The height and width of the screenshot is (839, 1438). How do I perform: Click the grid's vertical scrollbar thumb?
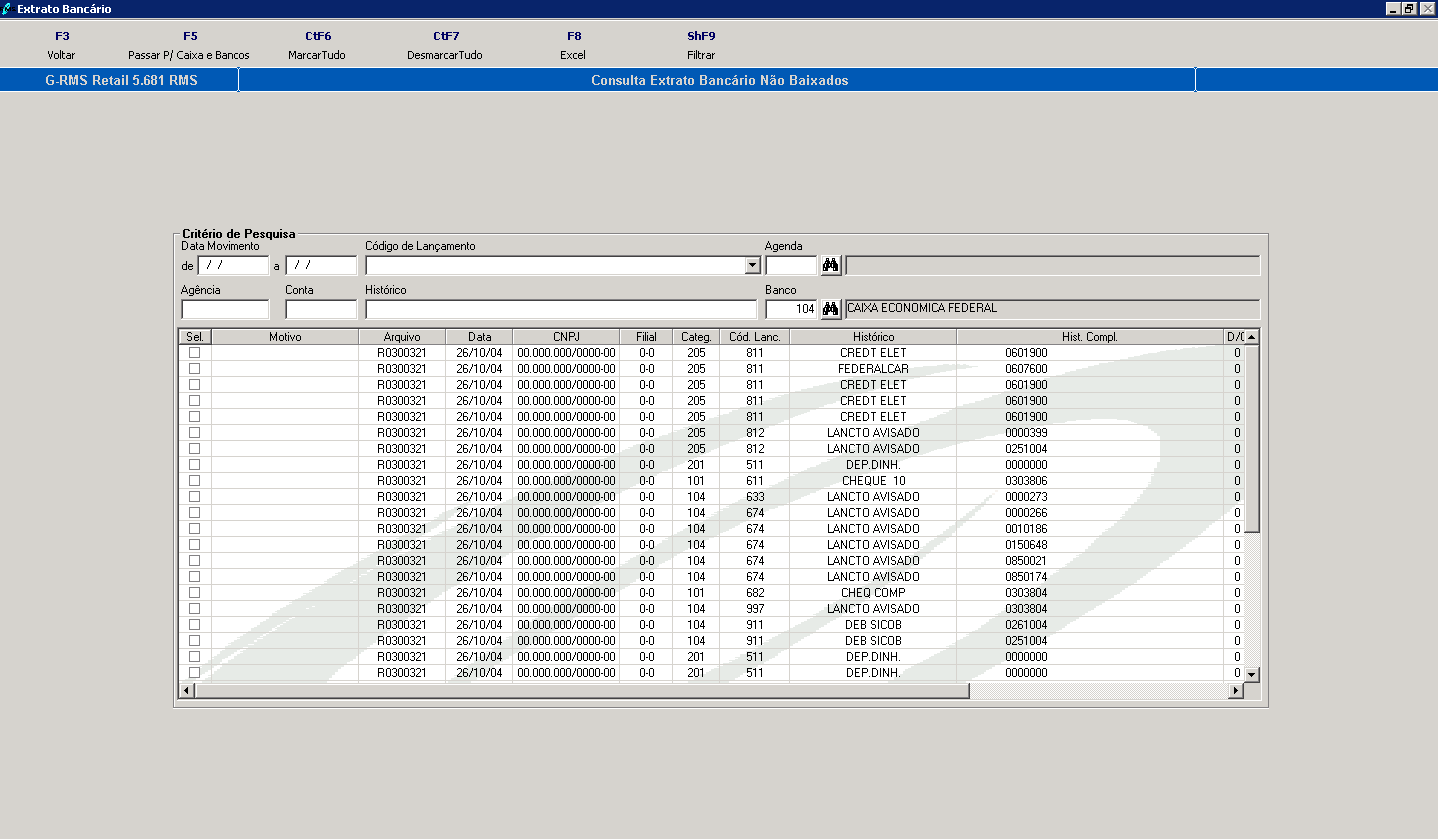tap(1251, 438)
